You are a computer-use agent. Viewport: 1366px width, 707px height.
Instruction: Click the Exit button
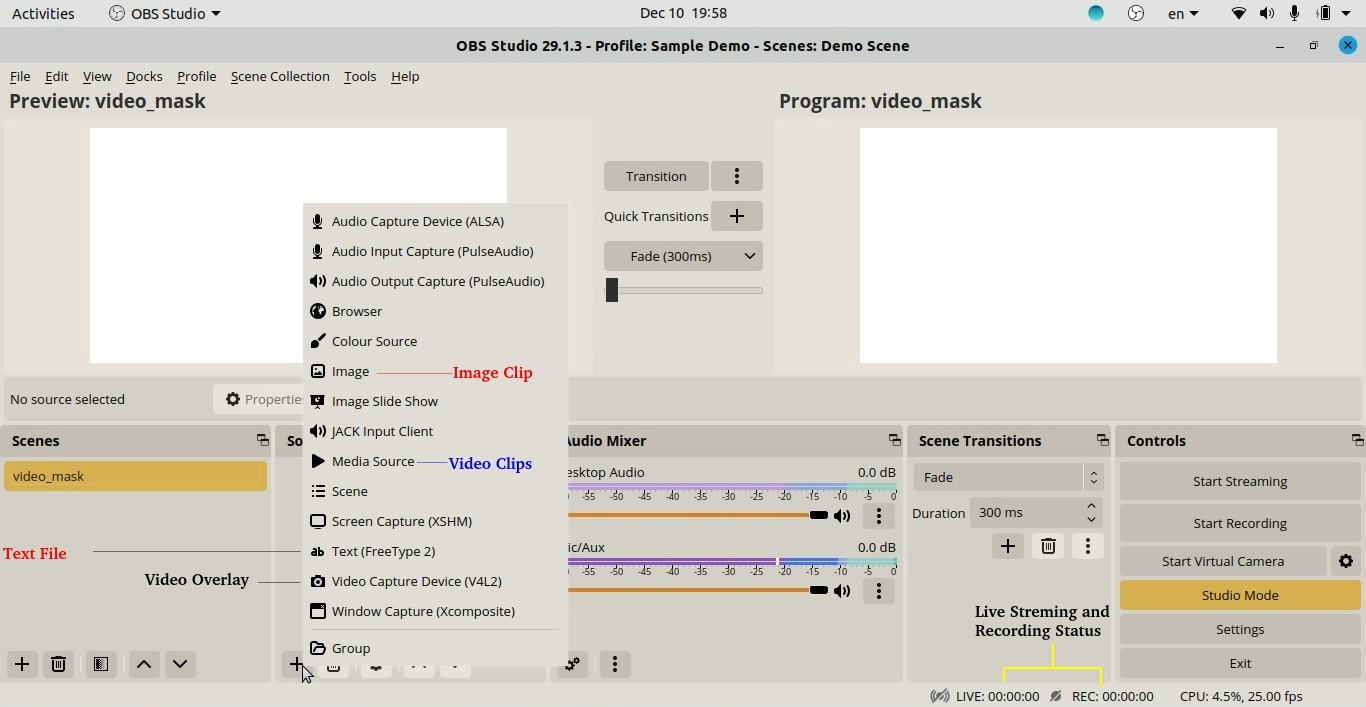tap(1240, 663)
